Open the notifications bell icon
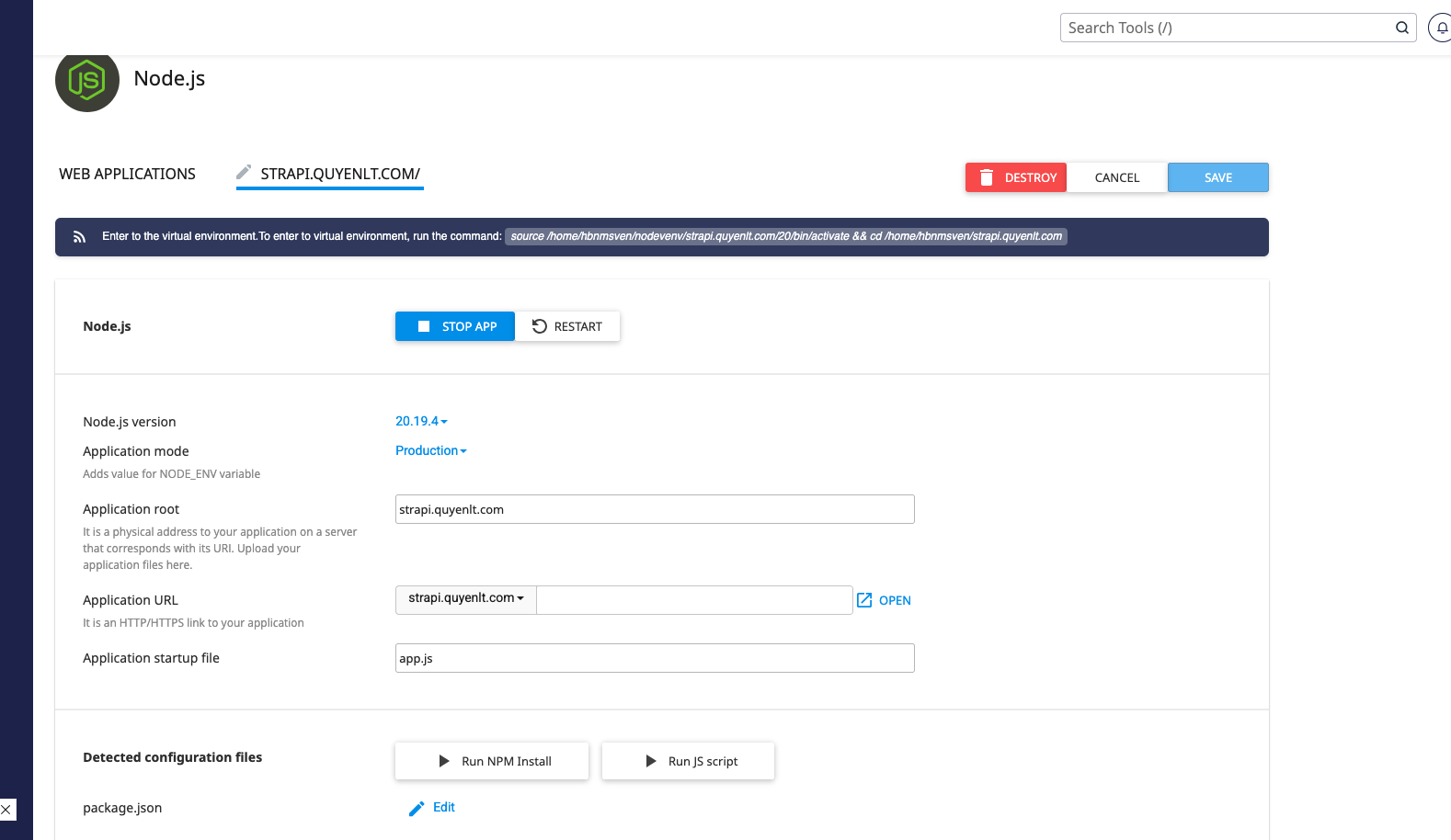Viewport: 1451px width, 840px height. pyautogui.click(x=1441, y=28)
